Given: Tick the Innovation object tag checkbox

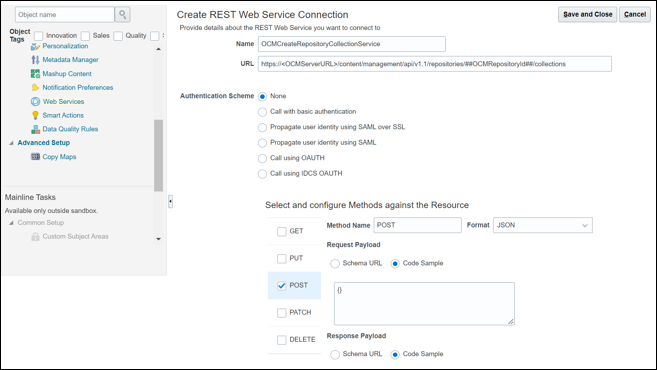Looking at the screenshot, I should (39, 36).
